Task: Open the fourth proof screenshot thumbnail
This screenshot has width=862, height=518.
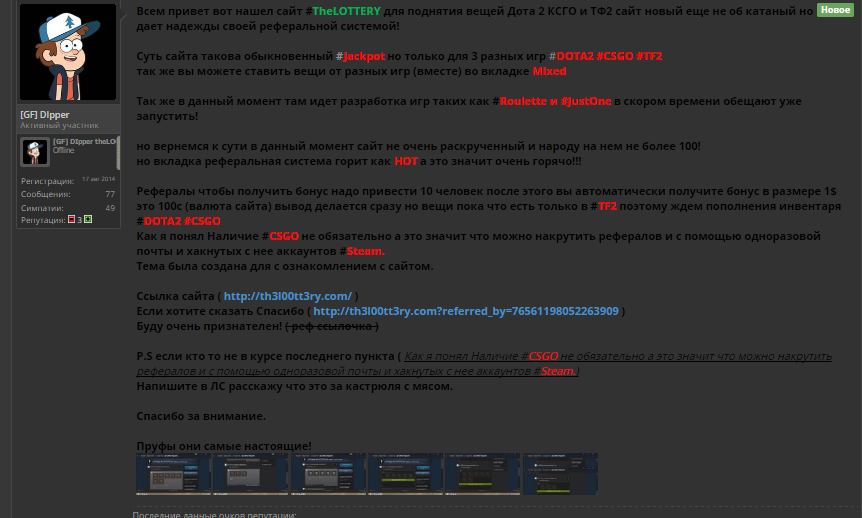Action: [x=405, y=474]
